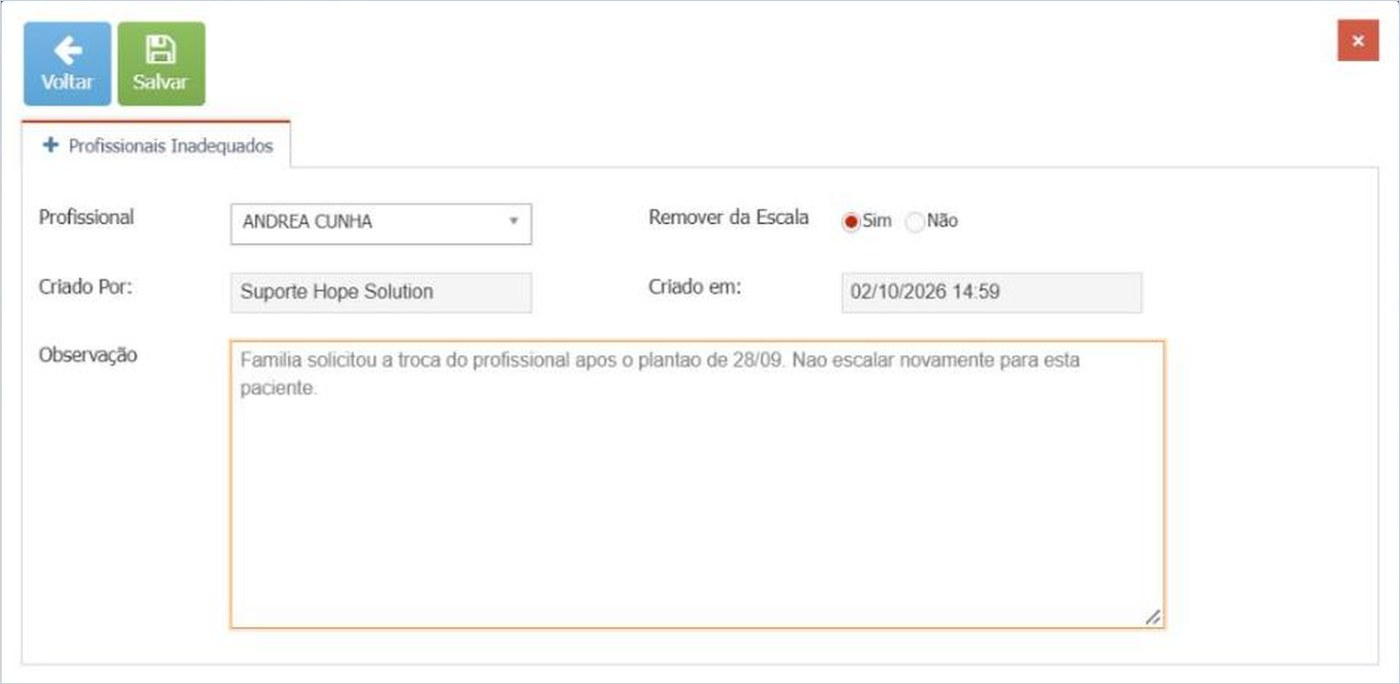The width and height of the screenshot is (1400, 684).
Task: Grab the Observação textarea resize handle
Action: coord(1153,617)
